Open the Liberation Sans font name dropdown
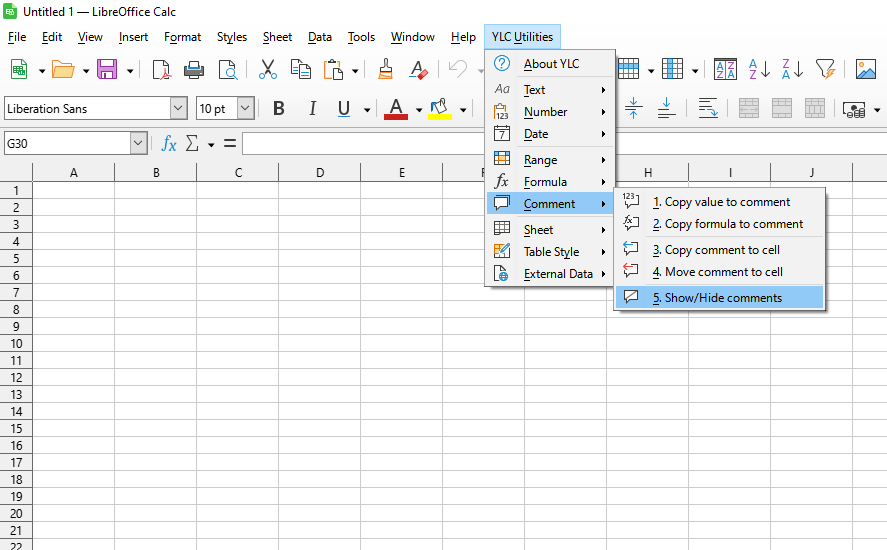The width and height of the screenshot is (887, 550). pos(179,109)
